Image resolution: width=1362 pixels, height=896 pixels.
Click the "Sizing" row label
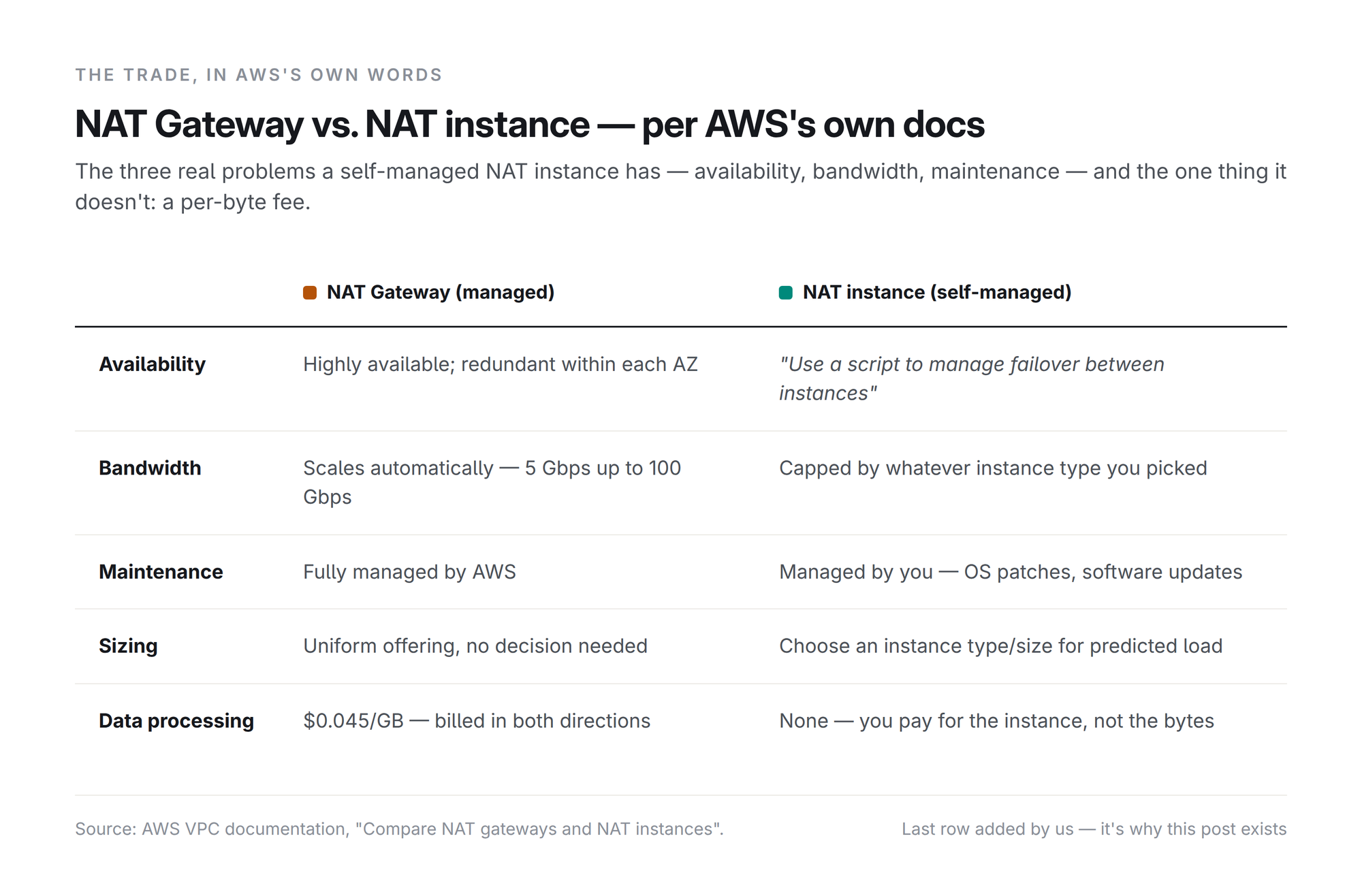(x=128, y=646)
